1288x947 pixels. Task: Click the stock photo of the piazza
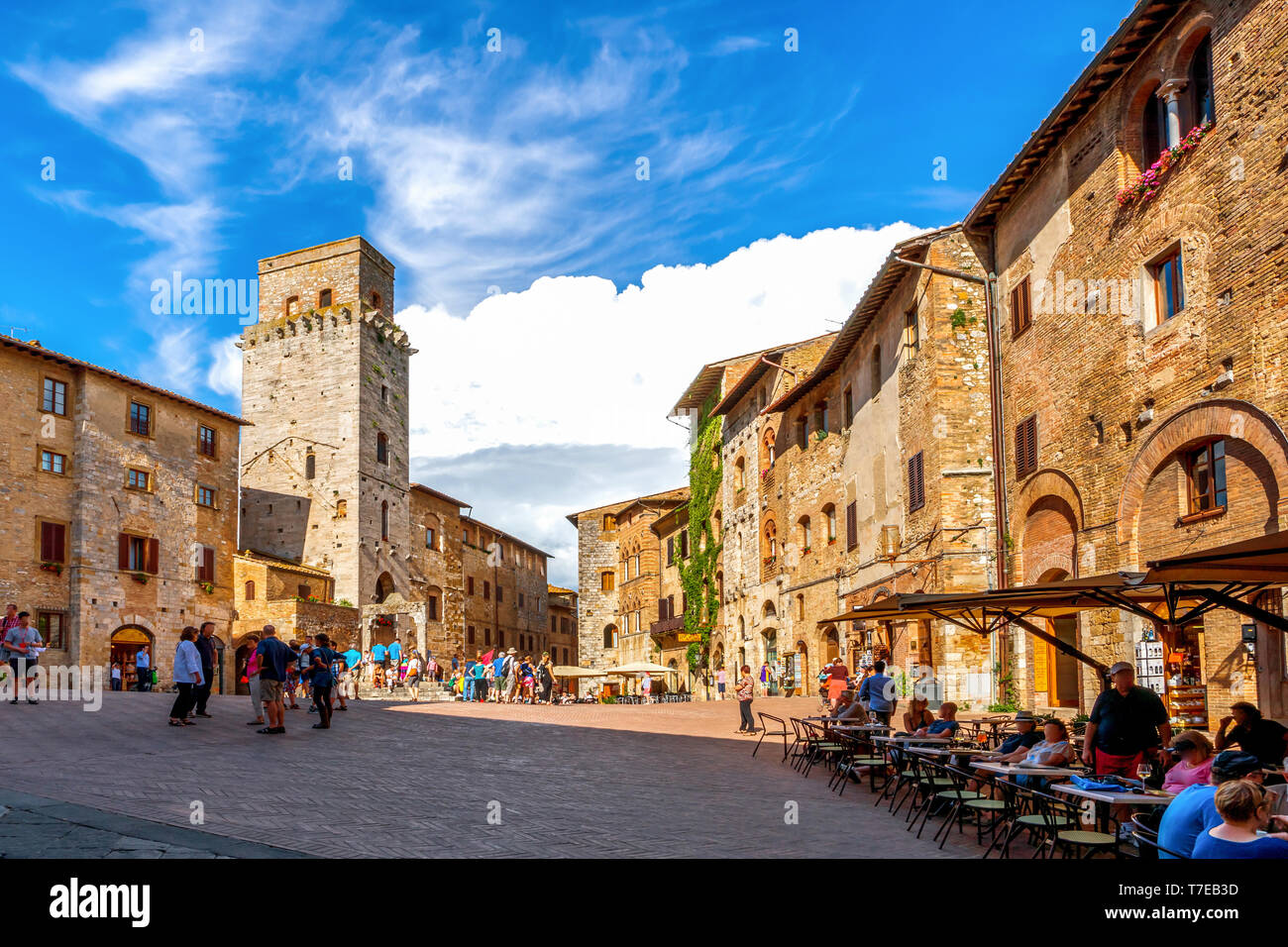point(644,429)
